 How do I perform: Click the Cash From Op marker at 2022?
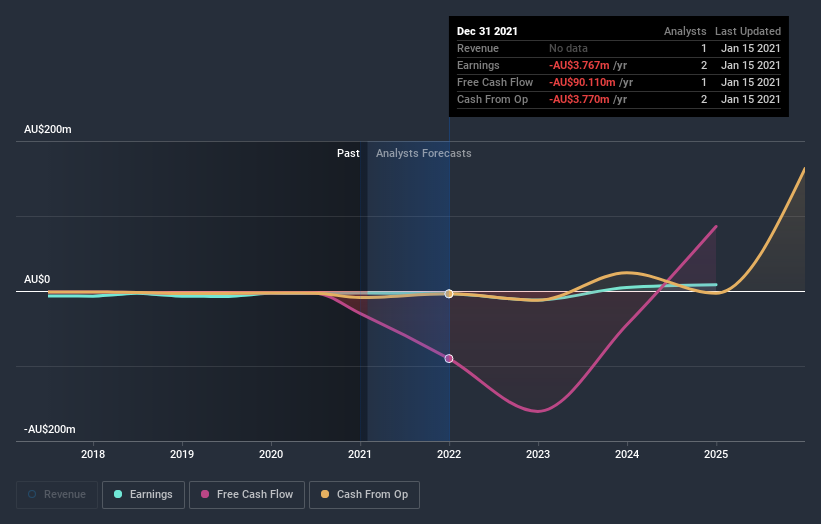tap(449, 294)
